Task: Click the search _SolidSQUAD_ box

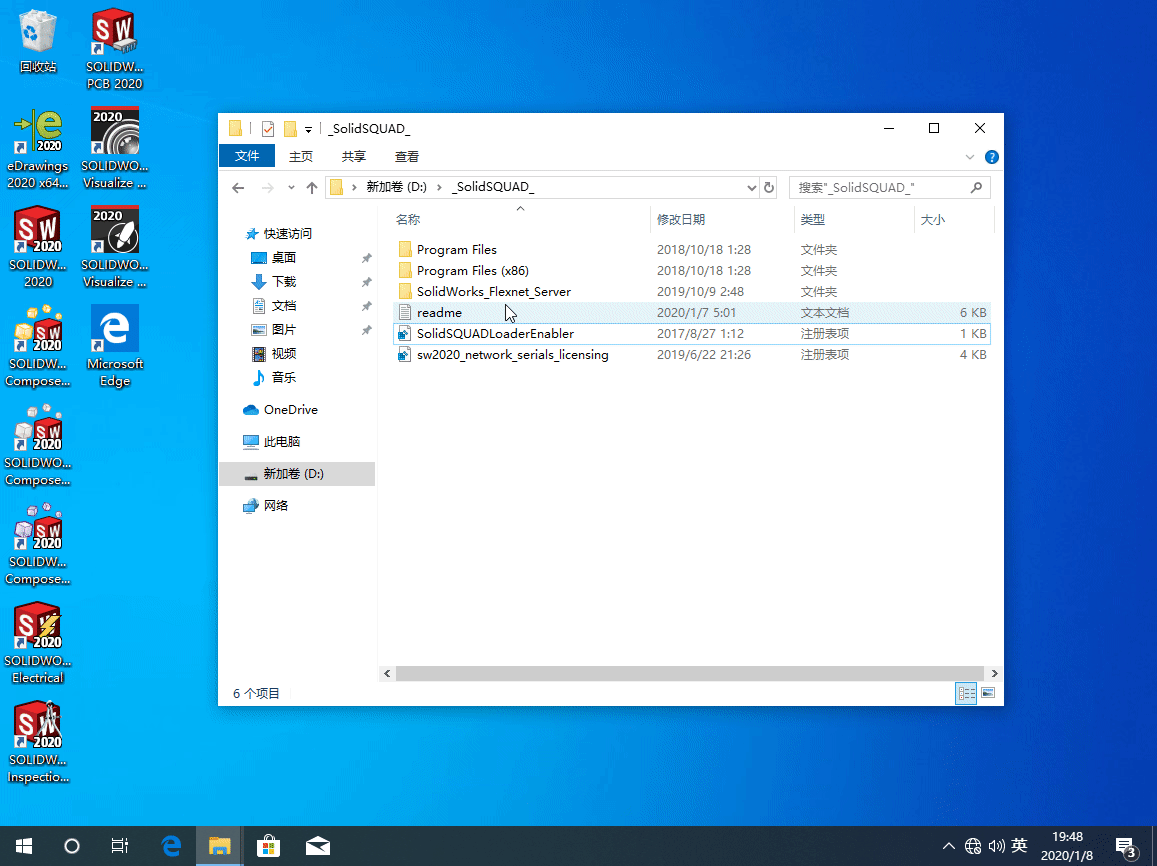Action: pyautogui.click(x=889, y=187)
